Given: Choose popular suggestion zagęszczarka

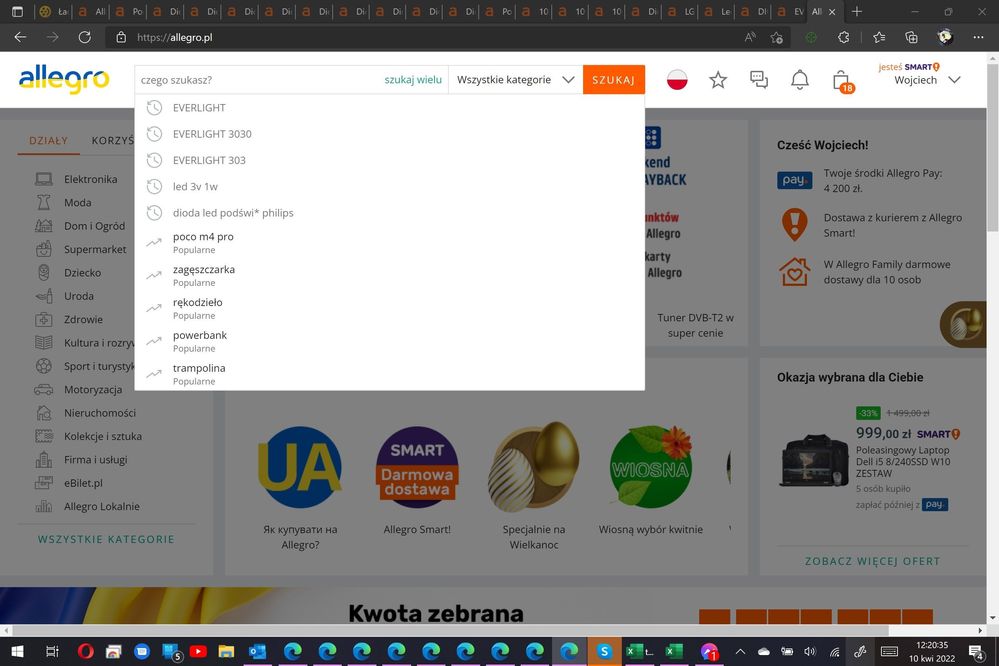Looking at the screenshot, I should (389, 275).
